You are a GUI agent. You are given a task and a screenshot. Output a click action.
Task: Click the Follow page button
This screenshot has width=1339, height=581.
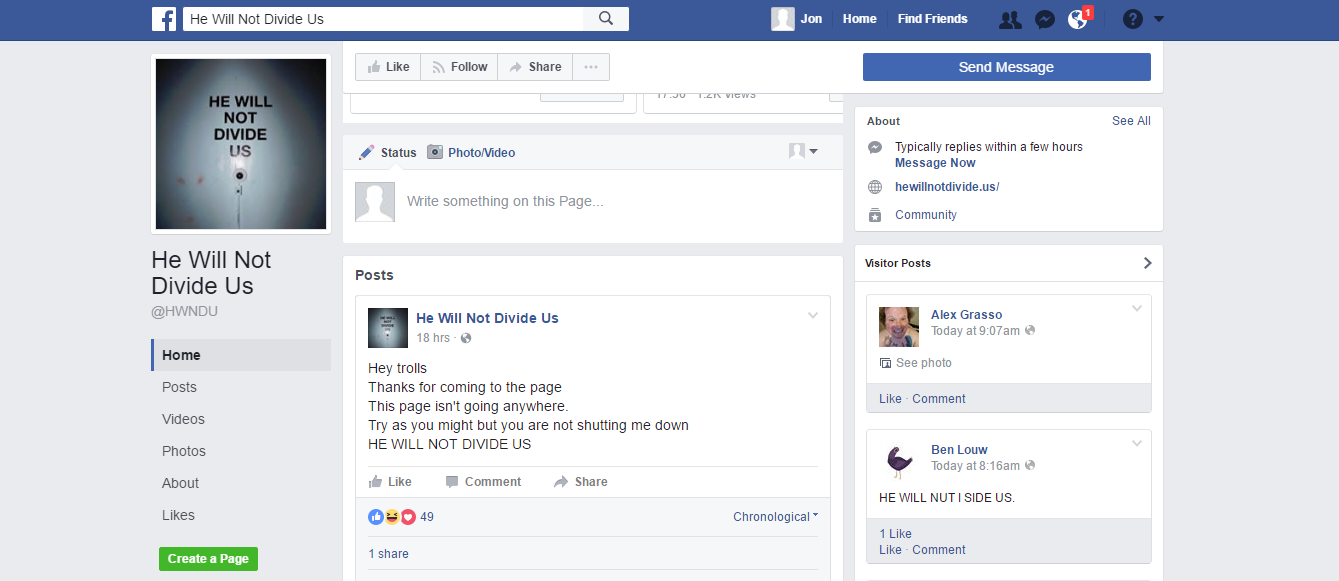tap(459, 67)
